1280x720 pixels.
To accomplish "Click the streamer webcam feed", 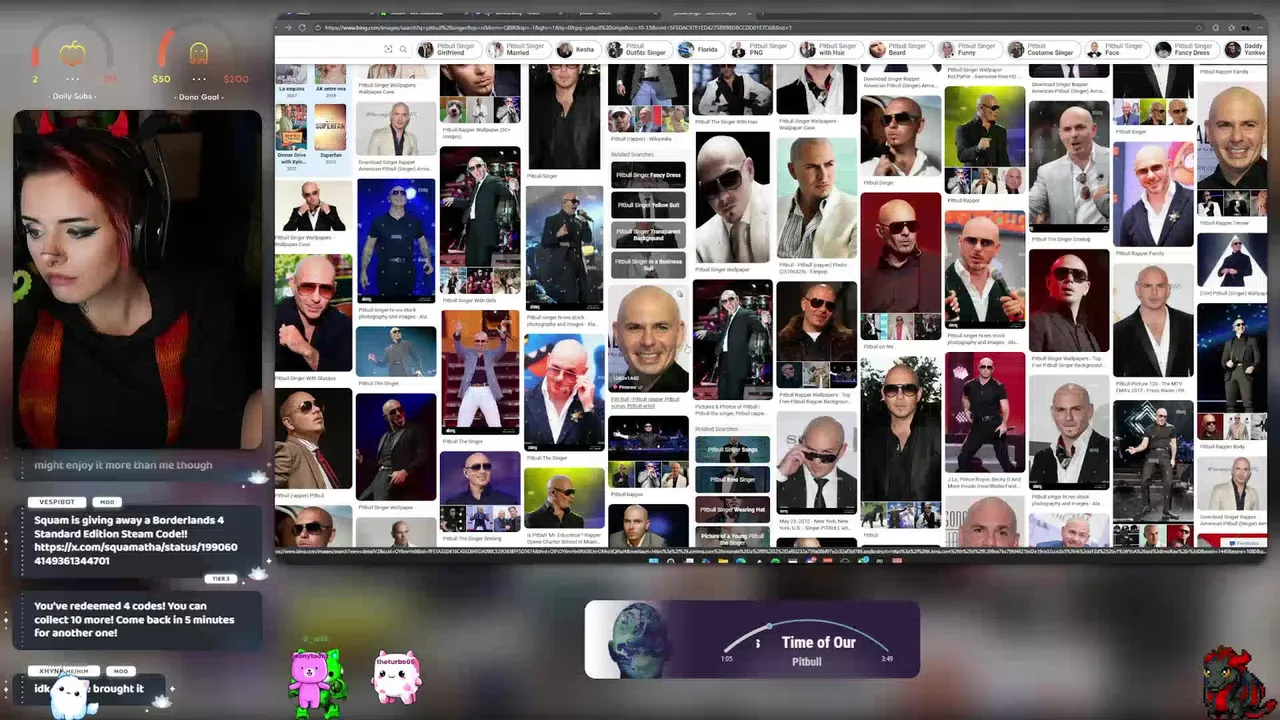I will [x=137, y=278].
